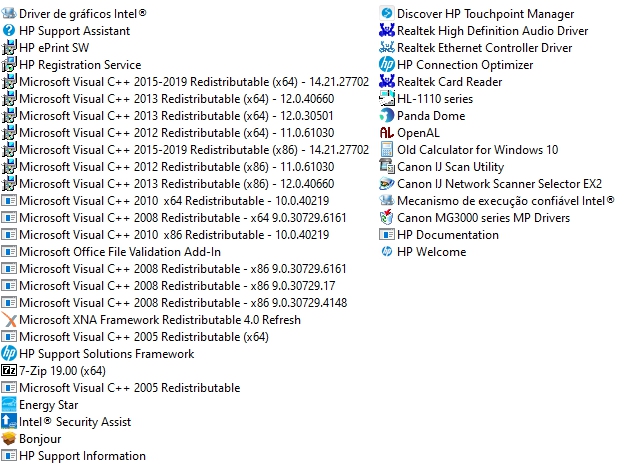Image resolution: width=642 pixels, height=475 pixels.
Task: Select Visual C++ 2013 (x64) 12.0.40660
Action: click(x=177, y=99)
